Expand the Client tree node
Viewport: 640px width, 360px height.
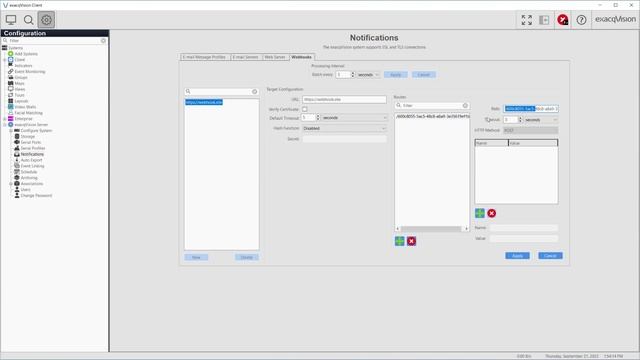click(4, 60)
